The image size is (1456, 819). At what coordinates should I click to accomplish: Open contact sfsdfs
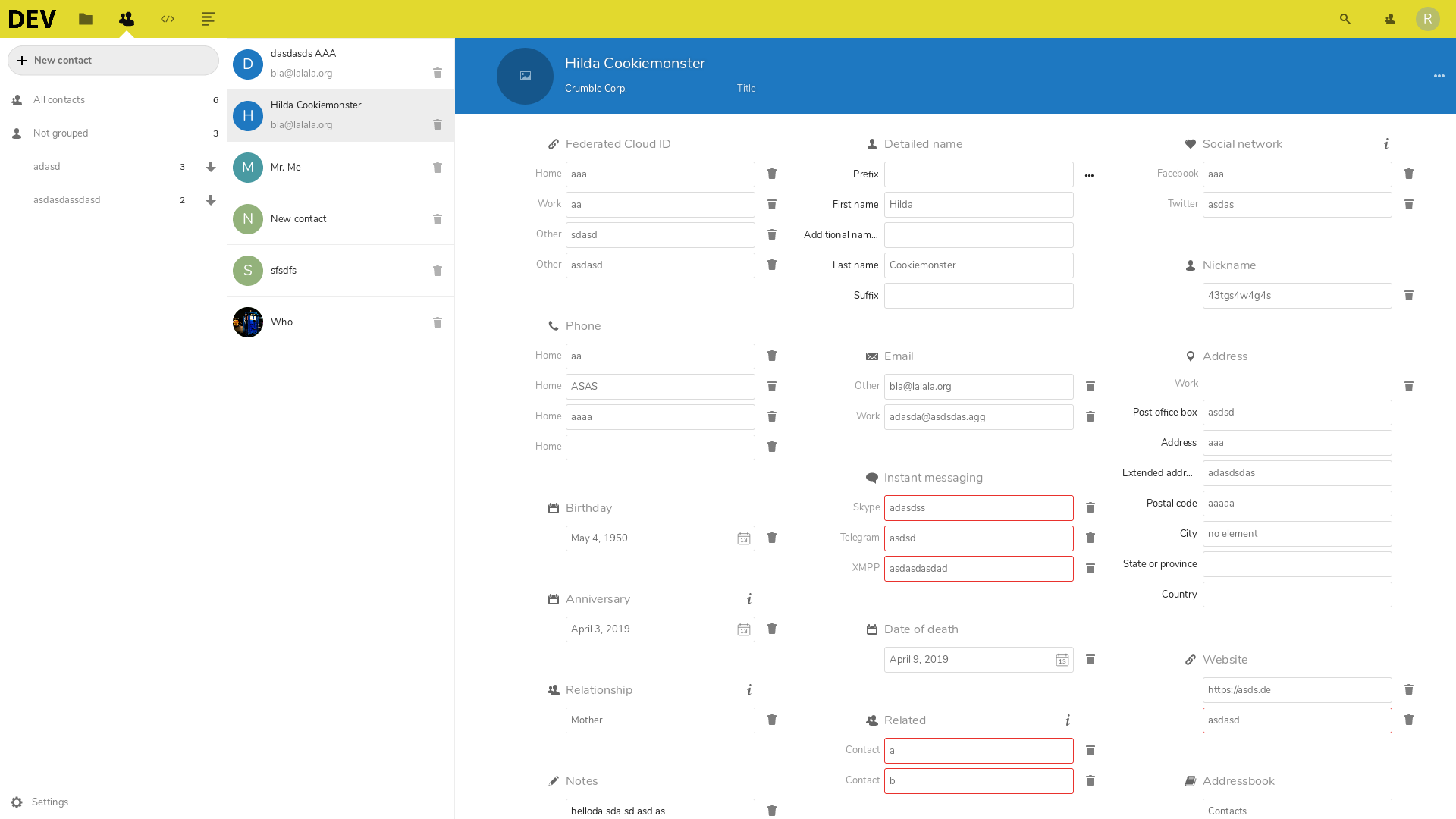(340, 271)
